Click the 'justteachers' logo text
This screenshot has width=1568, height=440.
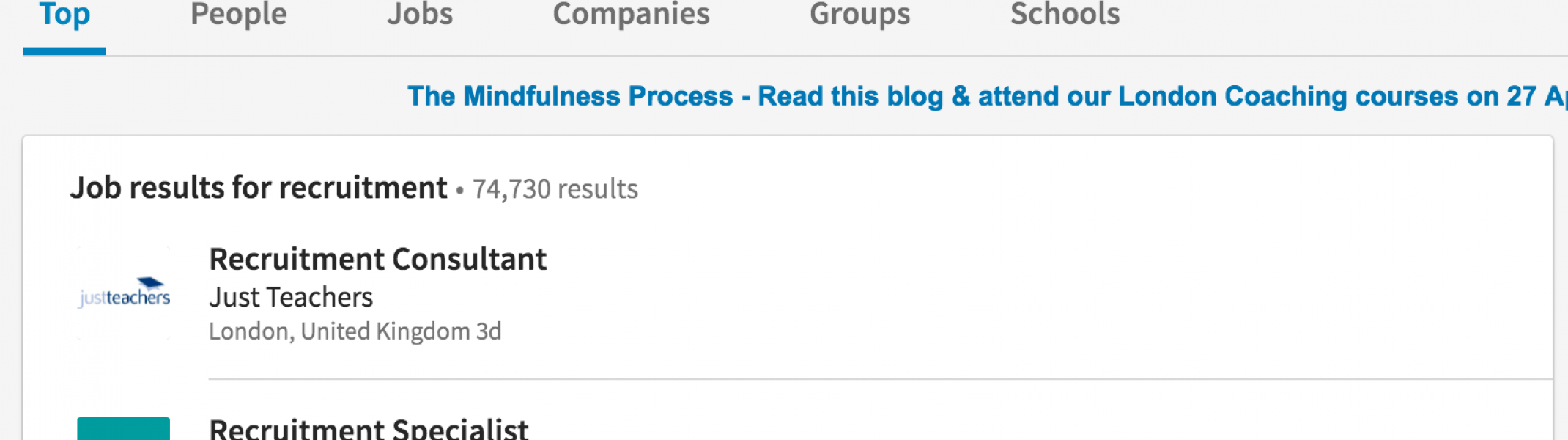click(x=124, y=298)
